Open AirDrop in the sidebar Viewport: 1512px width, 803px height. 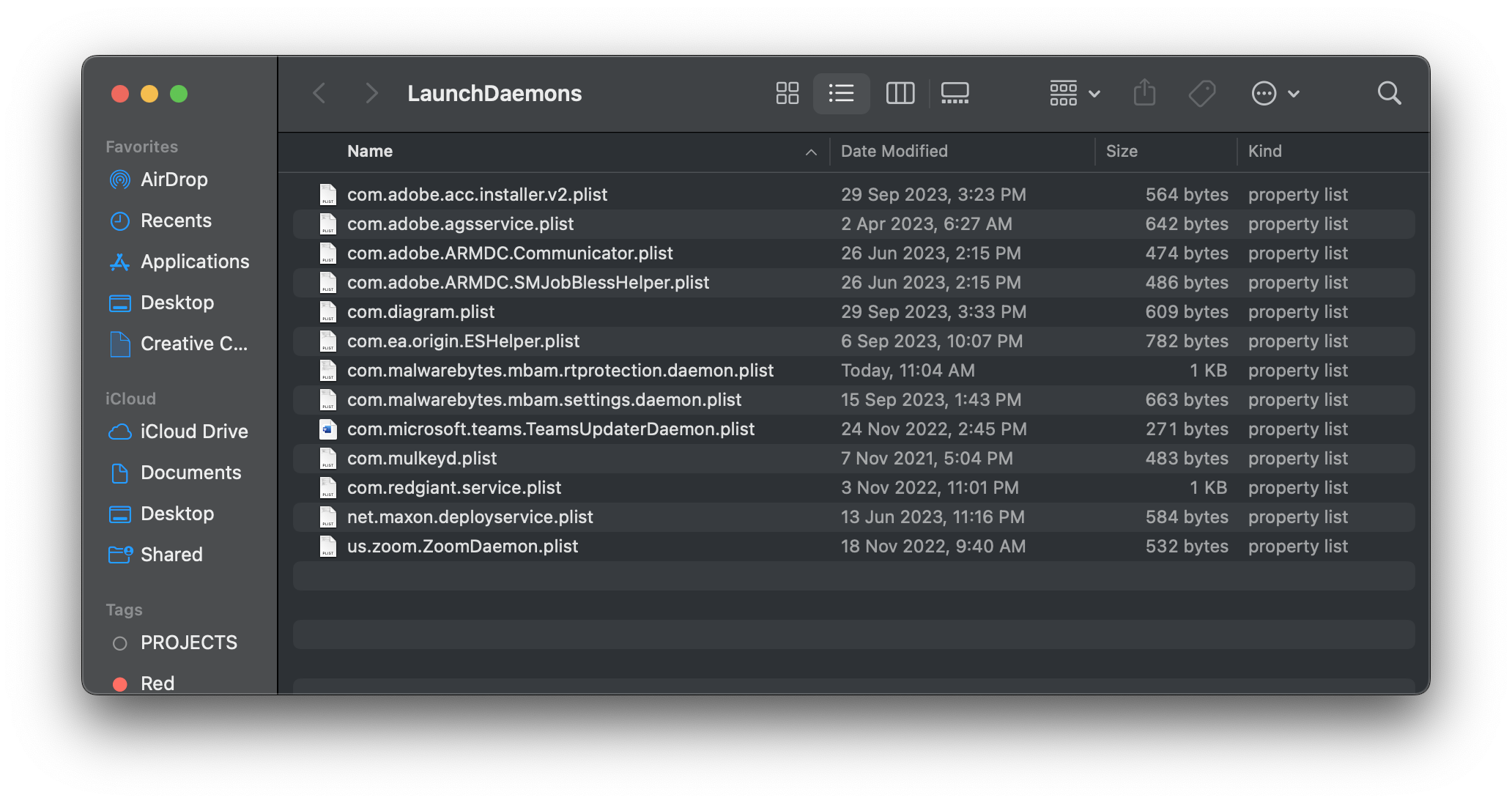coord(174,180)
